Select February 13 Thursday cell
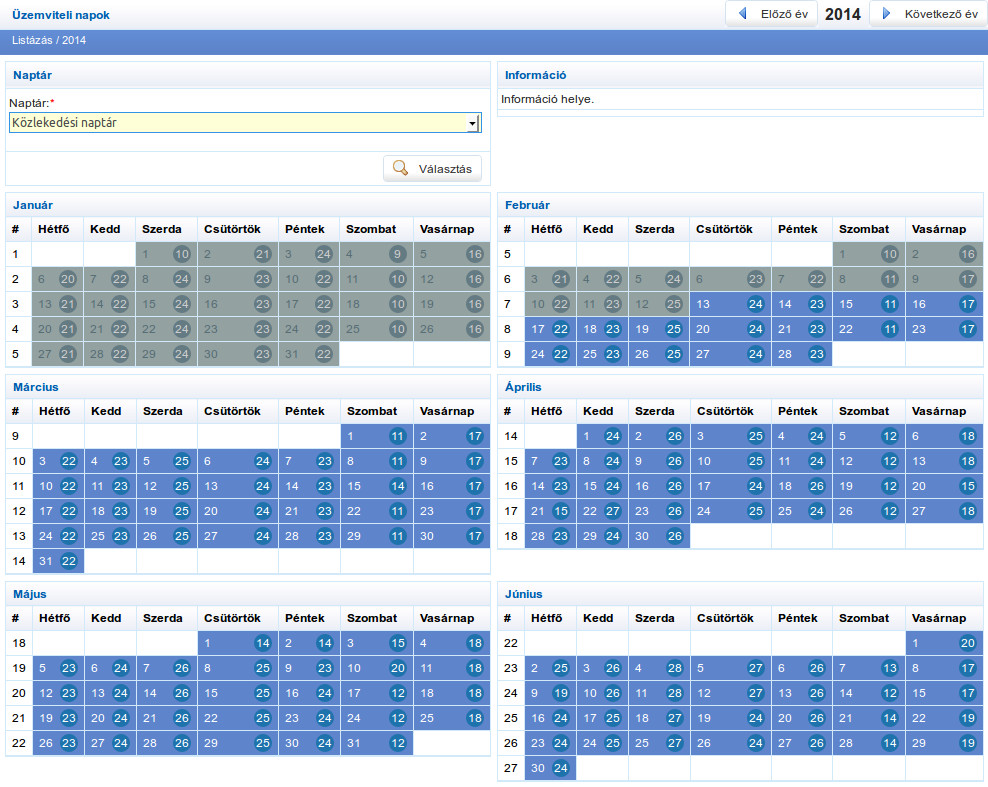The height and width of the screenshot is (787, 988). (730, 304)
